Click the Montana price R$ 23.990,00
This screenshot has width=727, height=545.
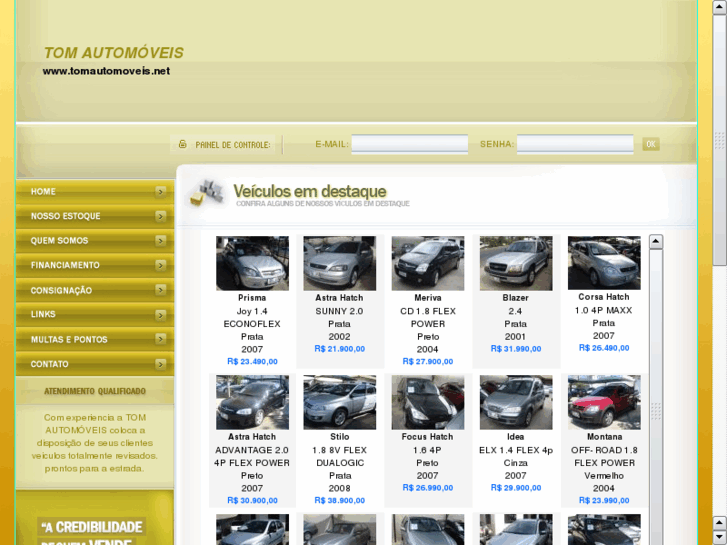[x=604, y=500]
